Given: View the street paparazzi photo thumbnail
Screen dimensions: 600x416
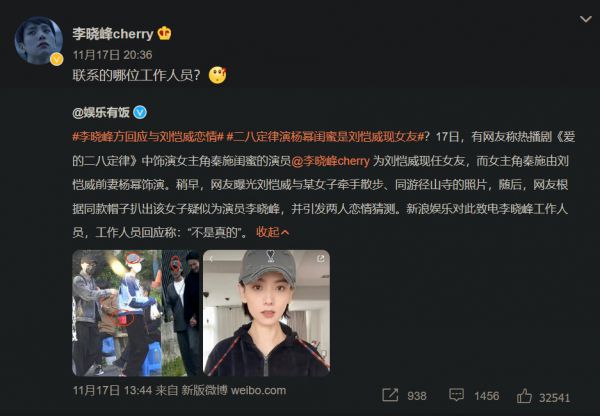Looking at the screenshot, I should pos(136,313).
